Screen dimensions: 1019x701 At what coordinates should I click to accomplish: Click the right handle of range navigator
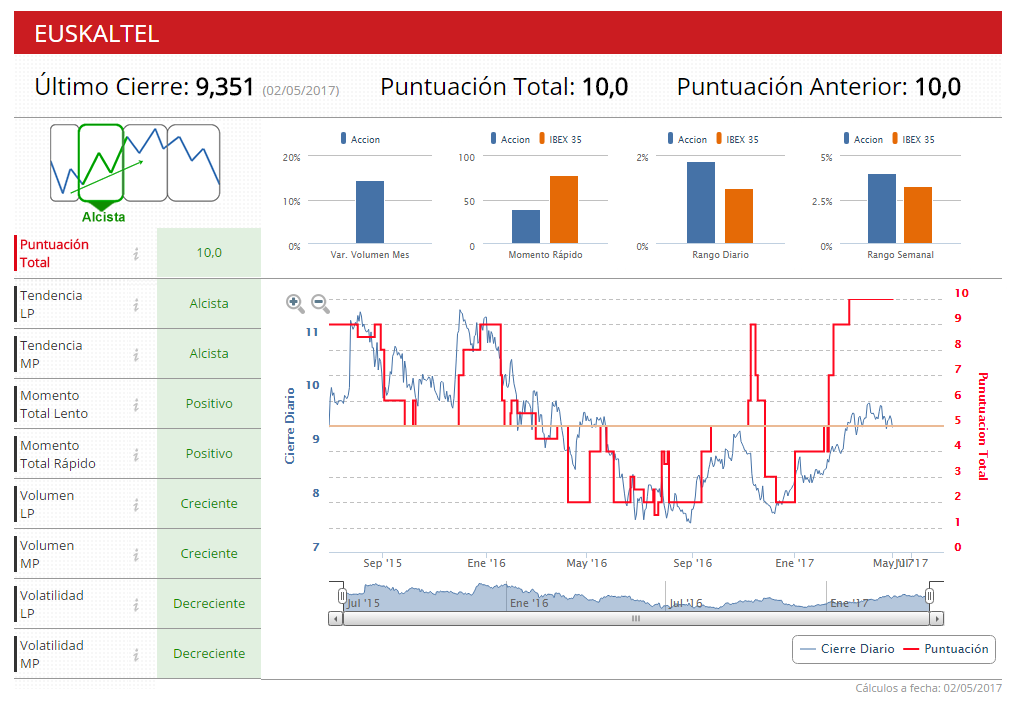coord(929,596)
